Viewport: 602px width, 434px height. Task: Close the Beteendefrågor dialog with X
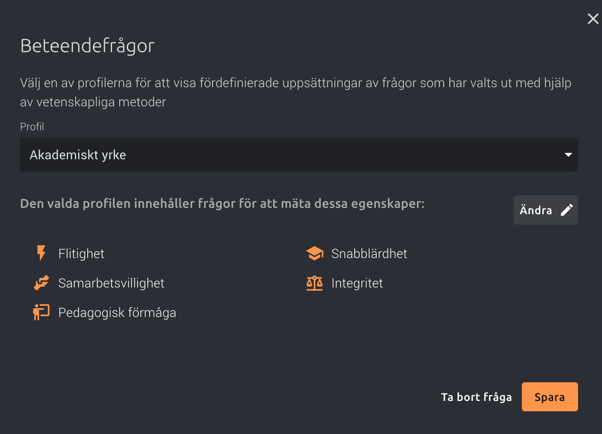[x=593, y=18]
